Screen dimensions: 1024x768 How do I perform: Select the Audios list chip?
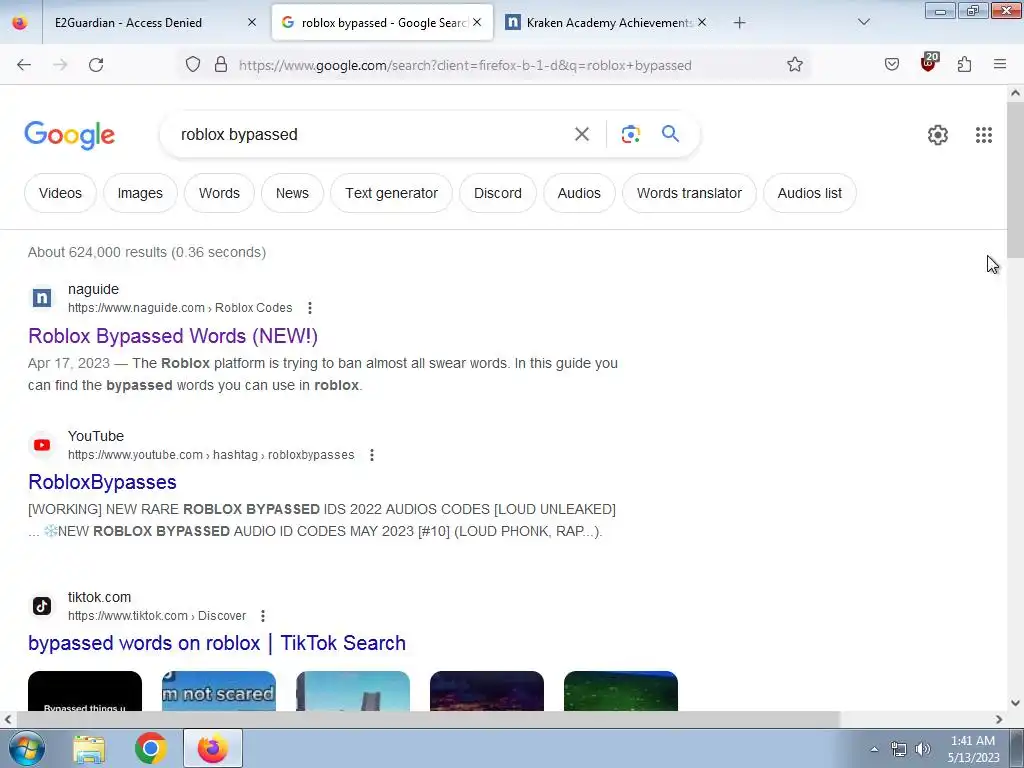coord(809,193)
